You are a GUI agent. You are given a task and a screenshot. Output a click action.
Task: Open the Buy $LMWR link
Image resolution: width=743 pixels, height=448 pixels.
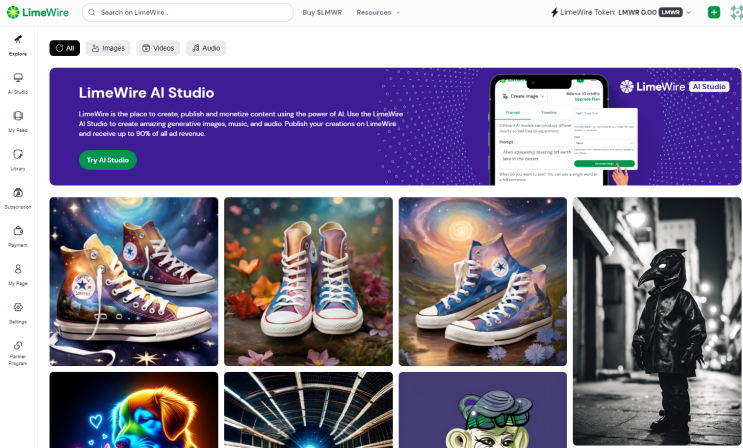pos(322,12)
